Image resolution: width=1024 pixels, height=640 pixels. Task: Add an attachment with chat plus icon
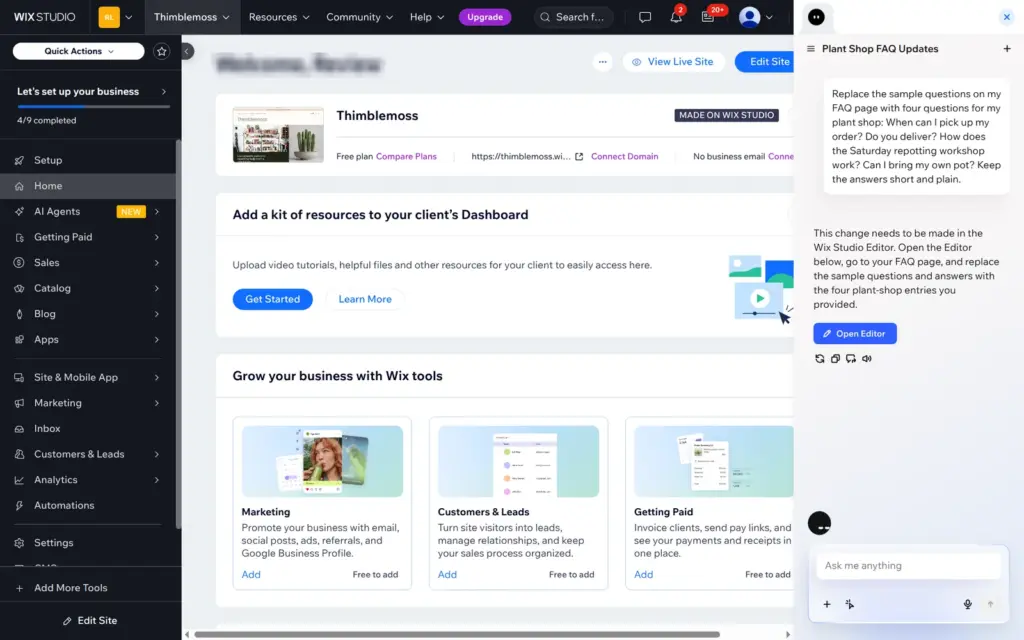pos(827,604)
